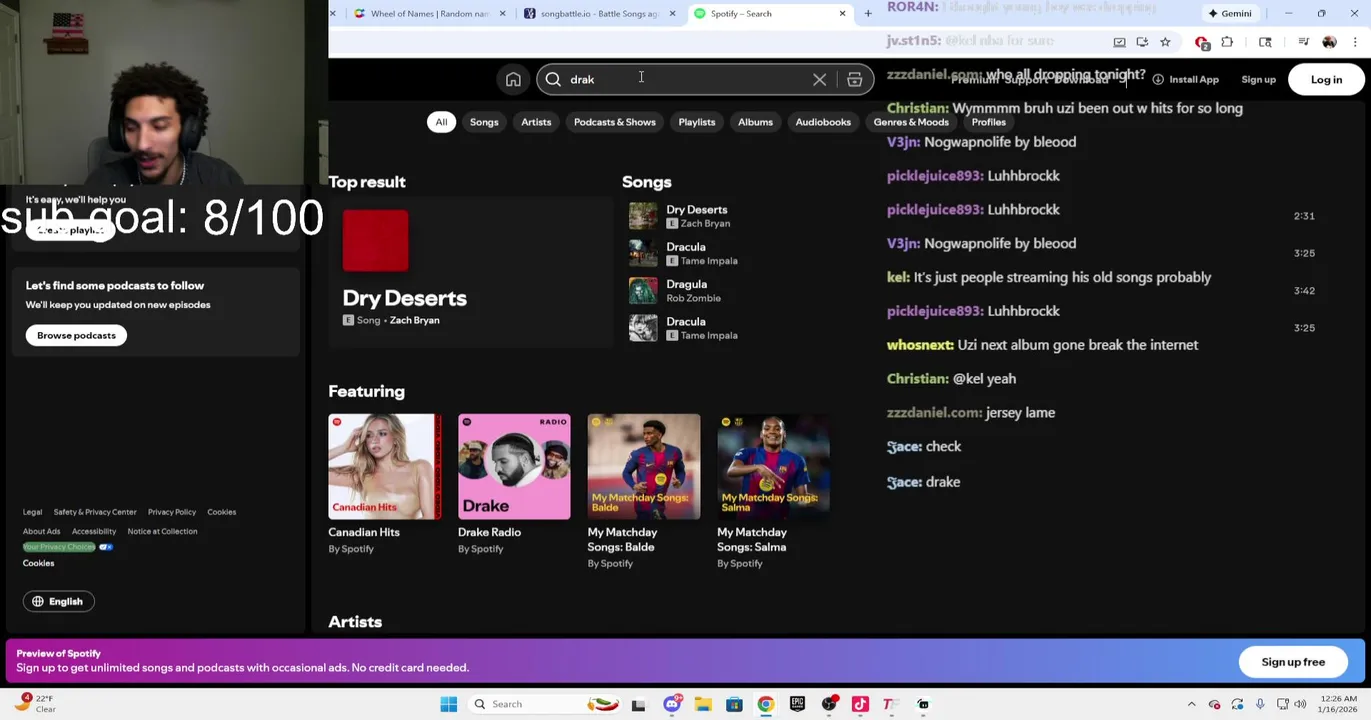Clear the search field with X icon
The image size is (1371, 720).
pos(819,80)
